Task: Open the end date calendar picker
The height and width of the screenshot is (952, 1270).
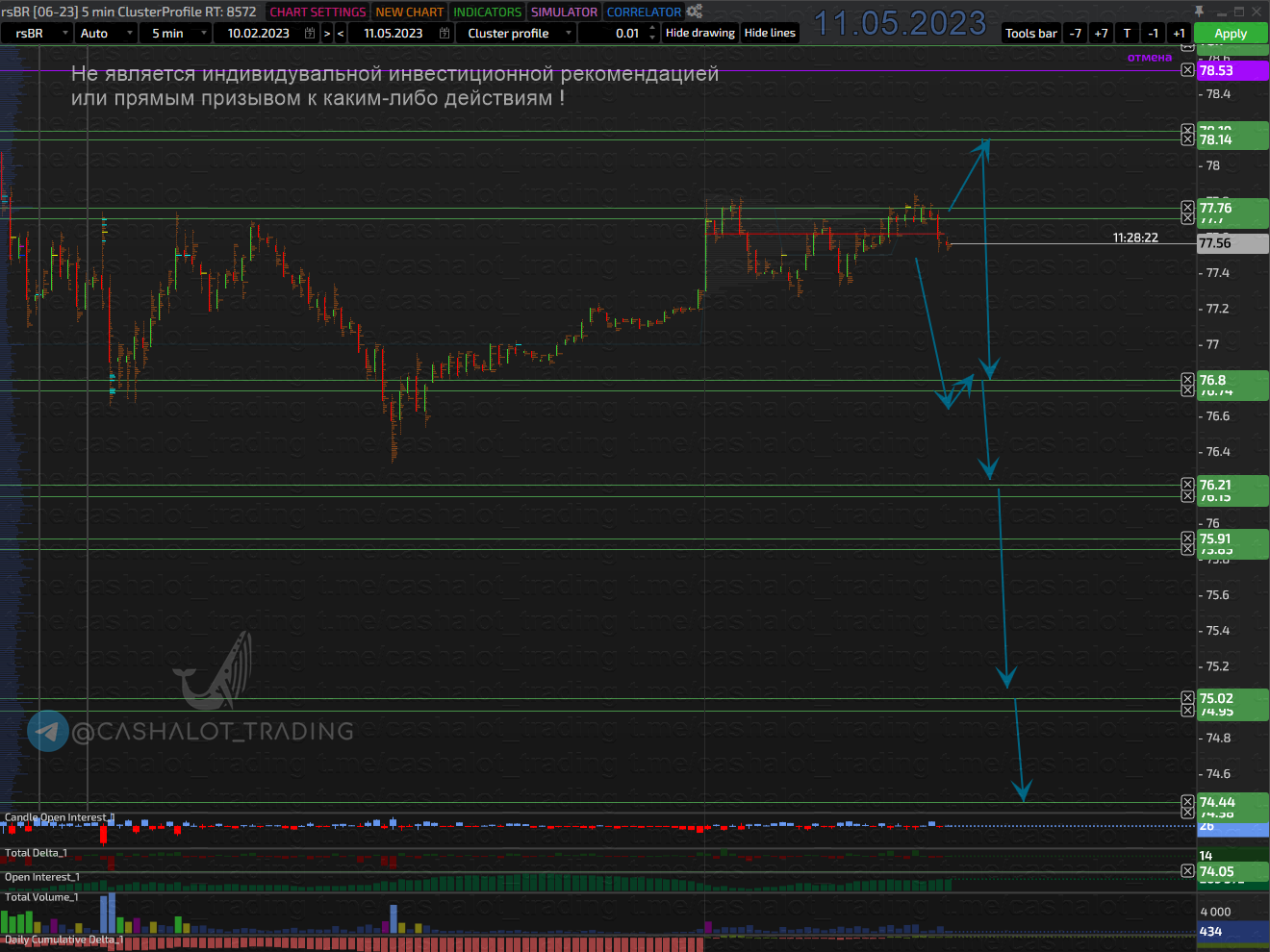Action: coord(444,33)
